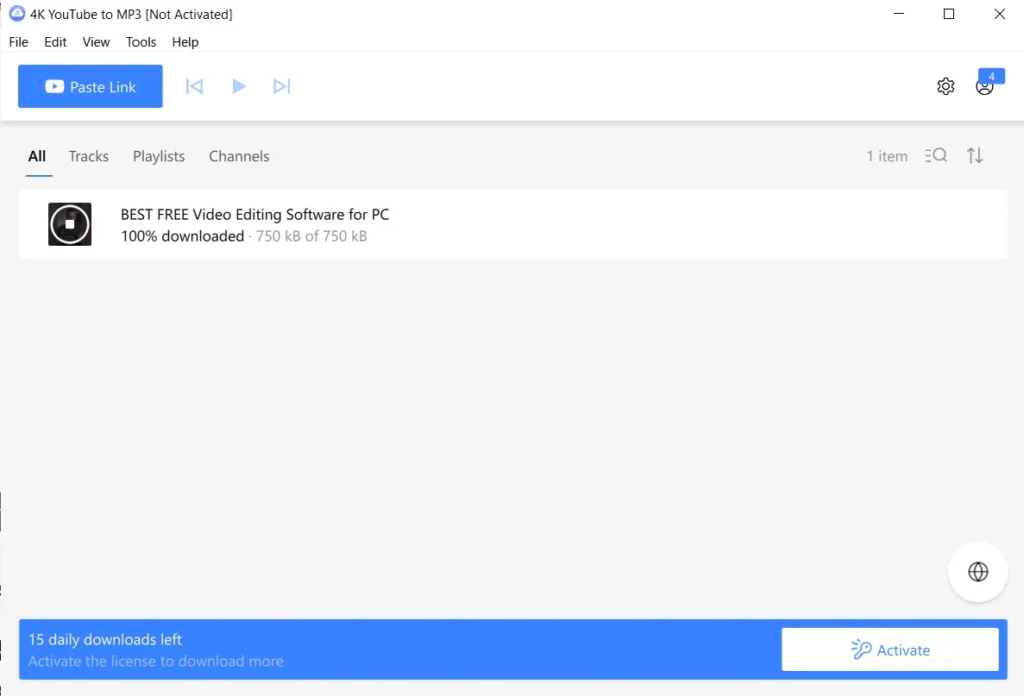This screenshot has height=696, width=1024.
Task: Open the settings gear
Action: click(x=945, y=86)
